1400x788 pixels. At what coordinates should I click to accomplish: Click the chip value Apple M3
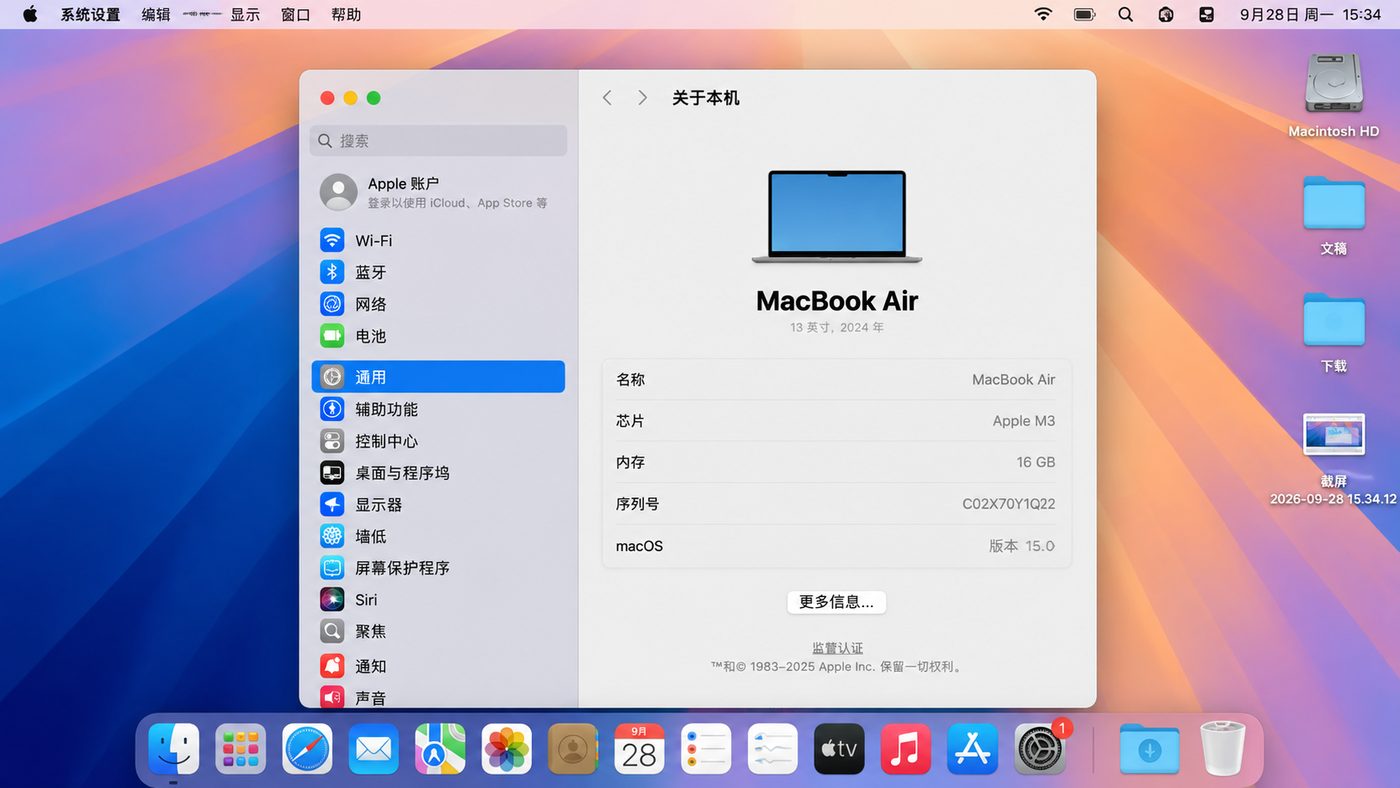pos(1024,421)
